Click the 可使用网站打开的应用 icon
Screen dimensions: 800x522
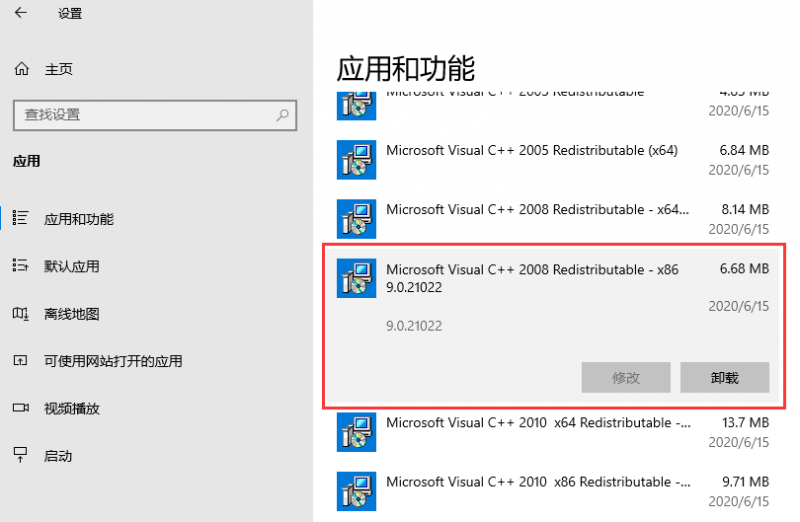click(x=20, y=361)
